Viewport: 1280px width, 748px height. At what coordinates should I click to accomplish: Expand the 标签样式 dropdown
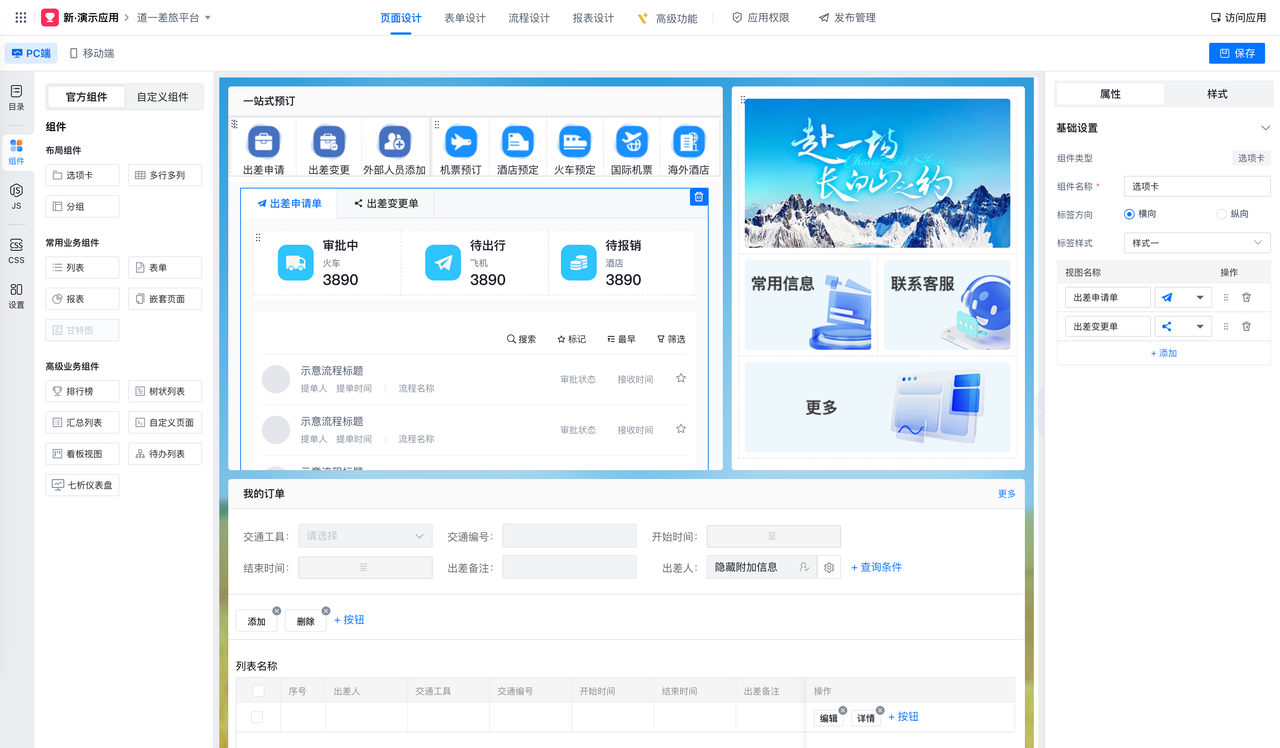point(1197,243)
